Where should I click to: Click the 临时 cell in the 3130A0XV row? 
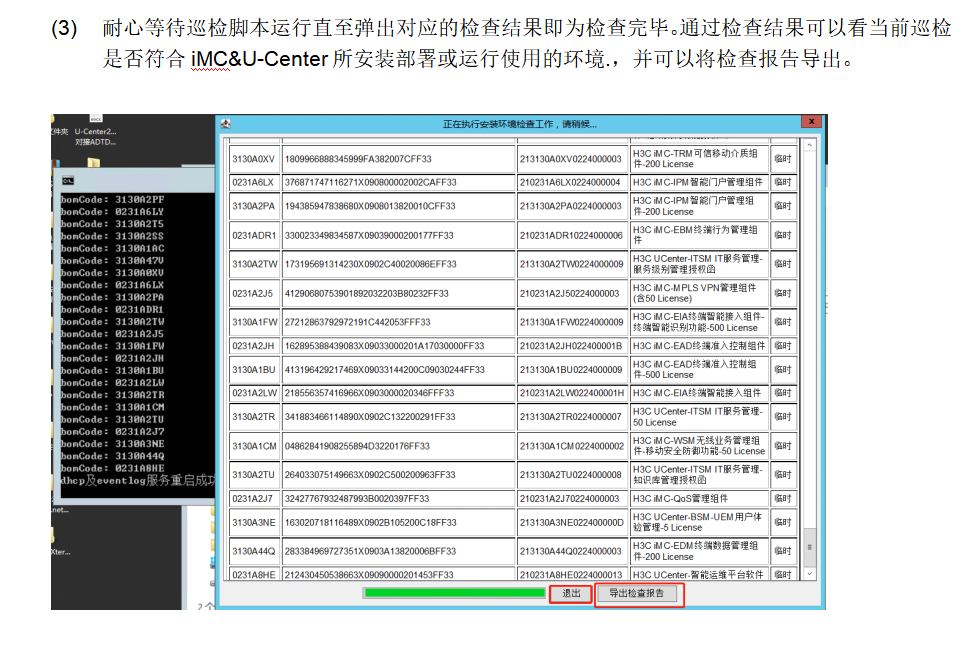(x=783, y=159)
